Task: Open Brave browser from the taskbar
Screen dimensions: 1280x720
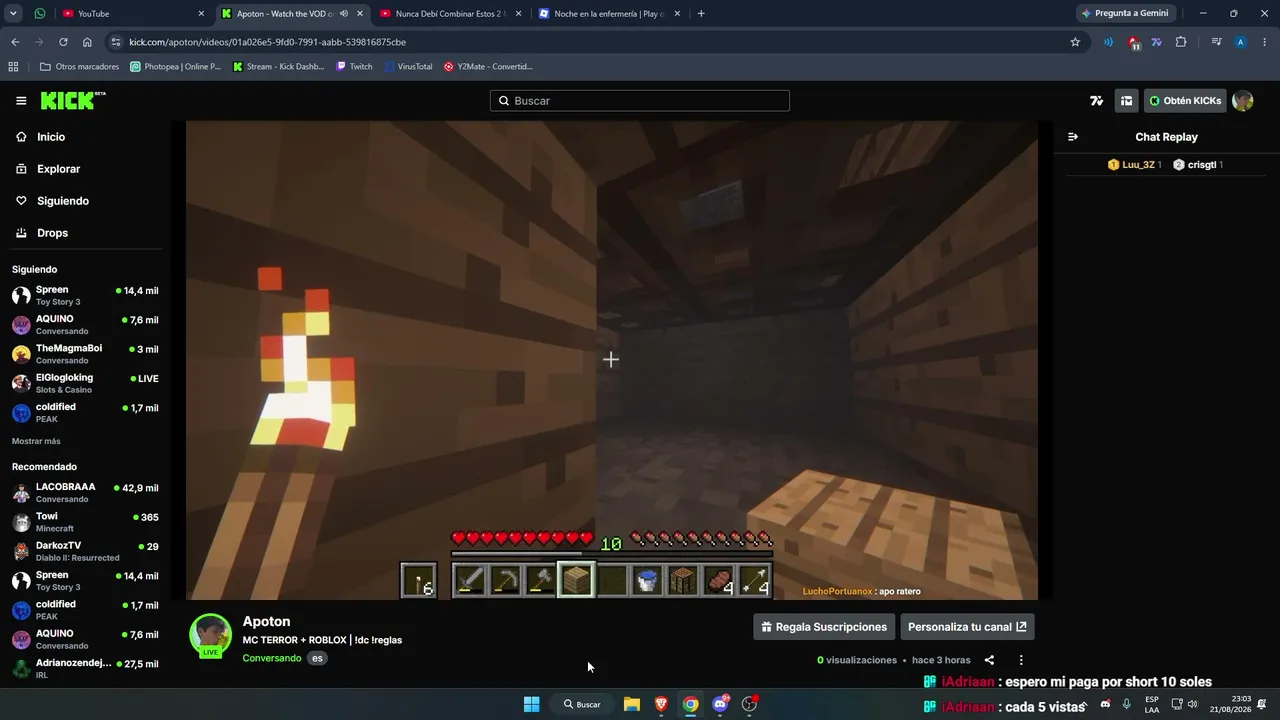Action: 661,704
